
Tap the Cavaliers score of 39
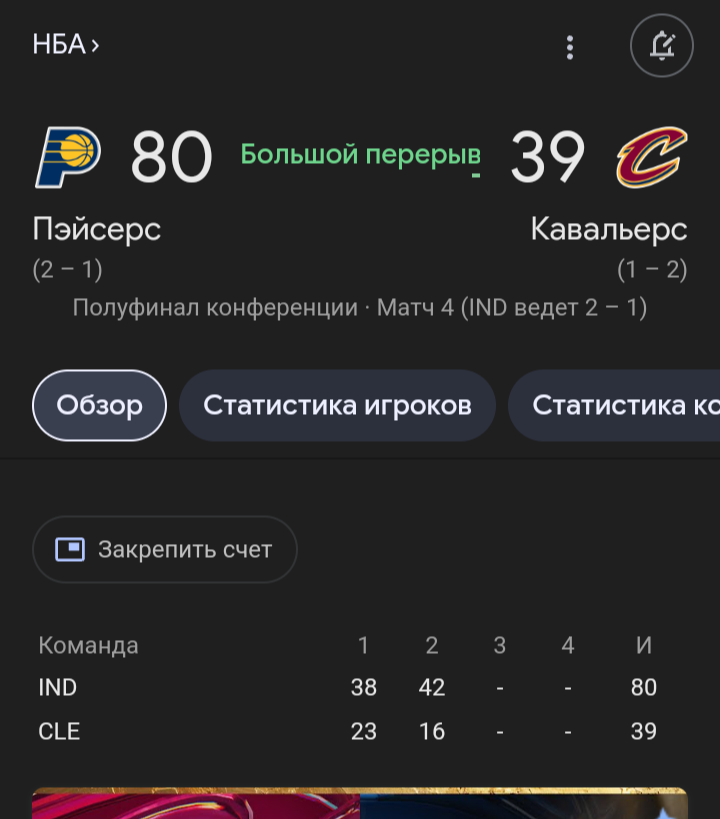[547, 157]
